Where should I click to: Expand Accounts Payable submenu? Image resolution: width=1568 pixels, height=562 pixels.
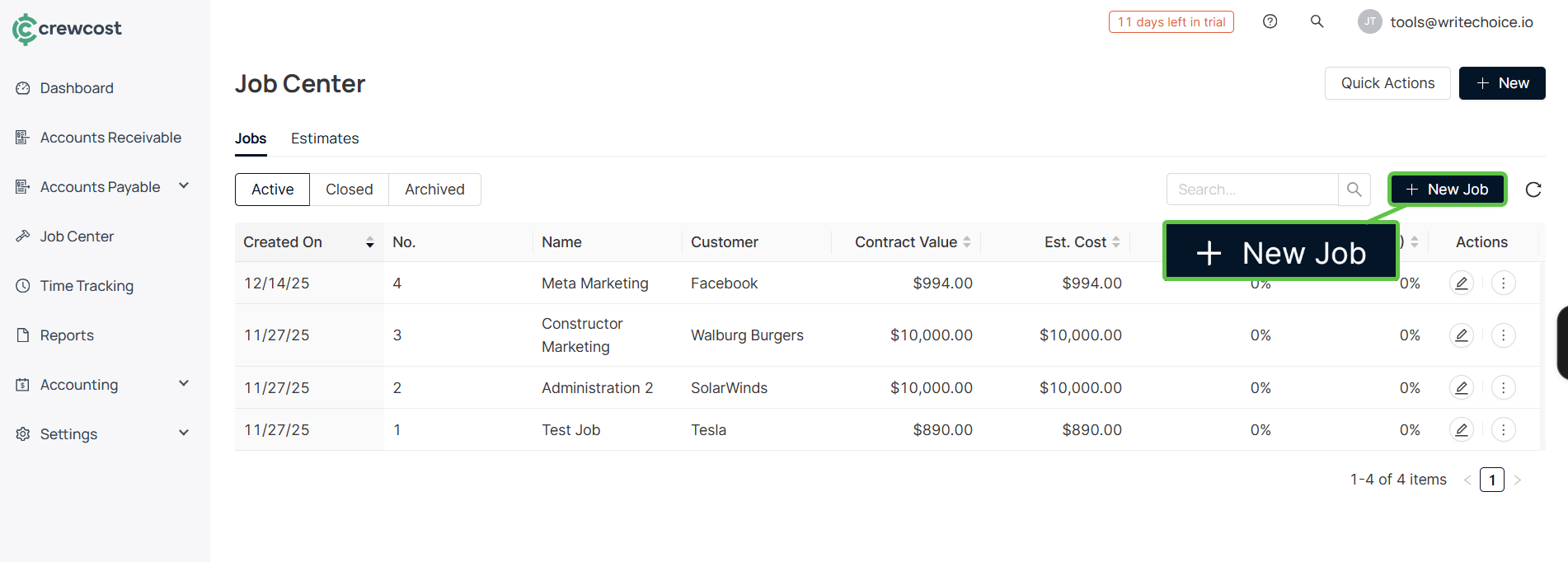click(x=184, y=186)
